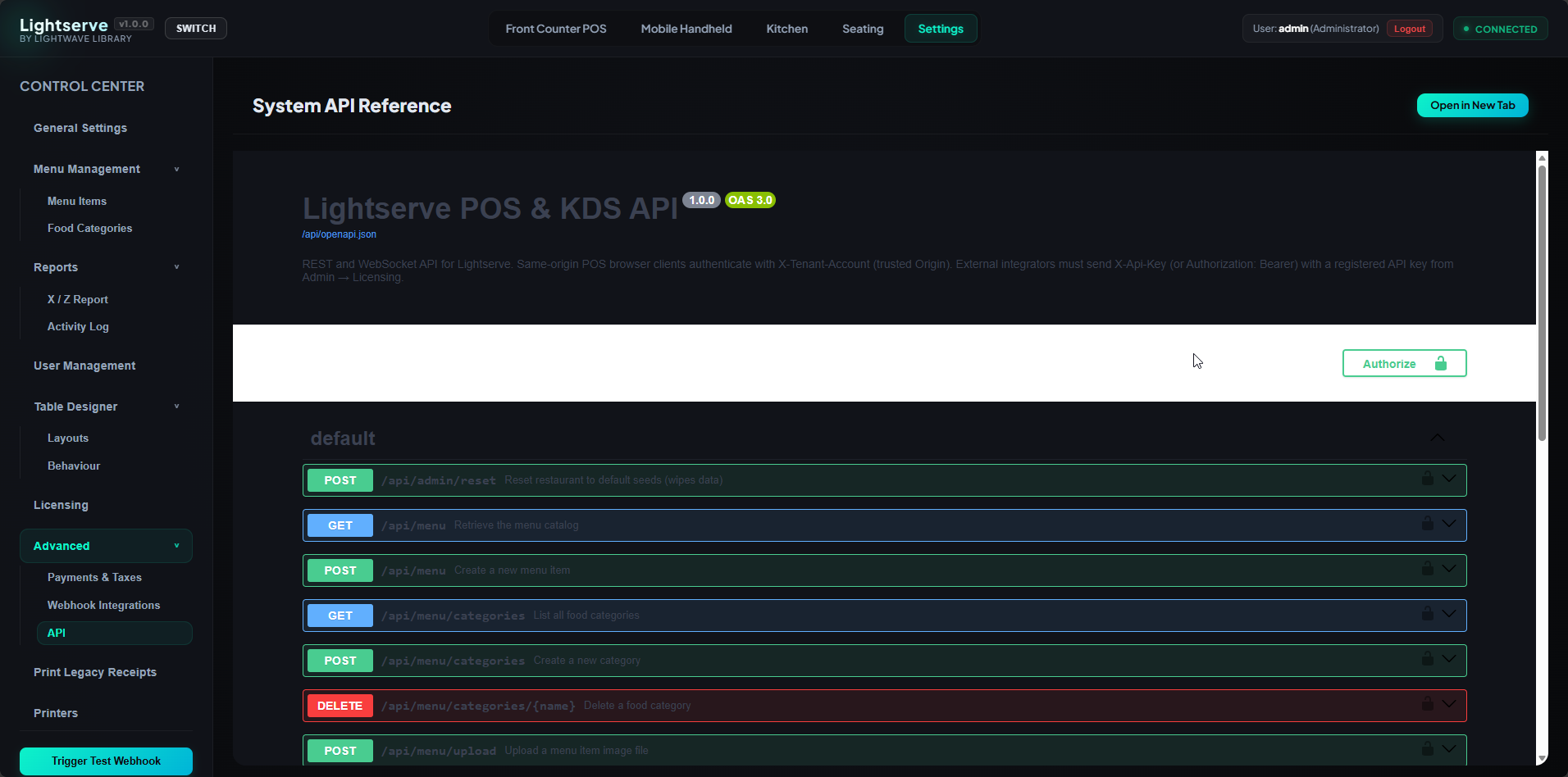Open the X / Z Report page
The height and width of the screenshot is (777, 1568).
pyautogui.click(x=78, y=299)
